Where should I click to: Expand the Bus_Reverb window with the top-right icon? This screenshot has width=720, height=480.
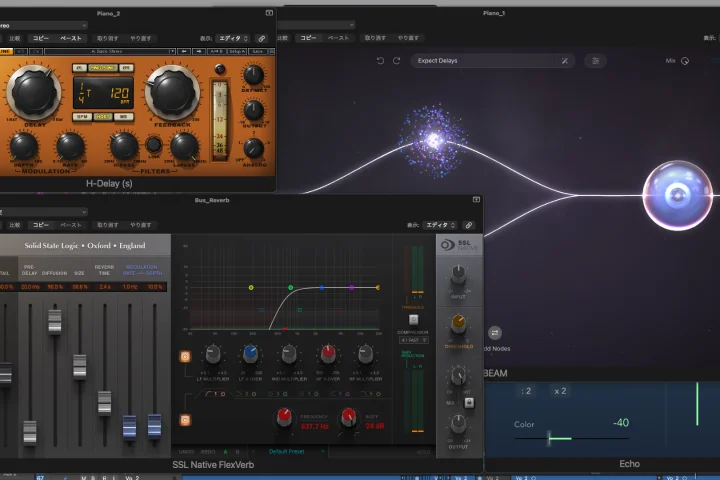pos(476,199)
